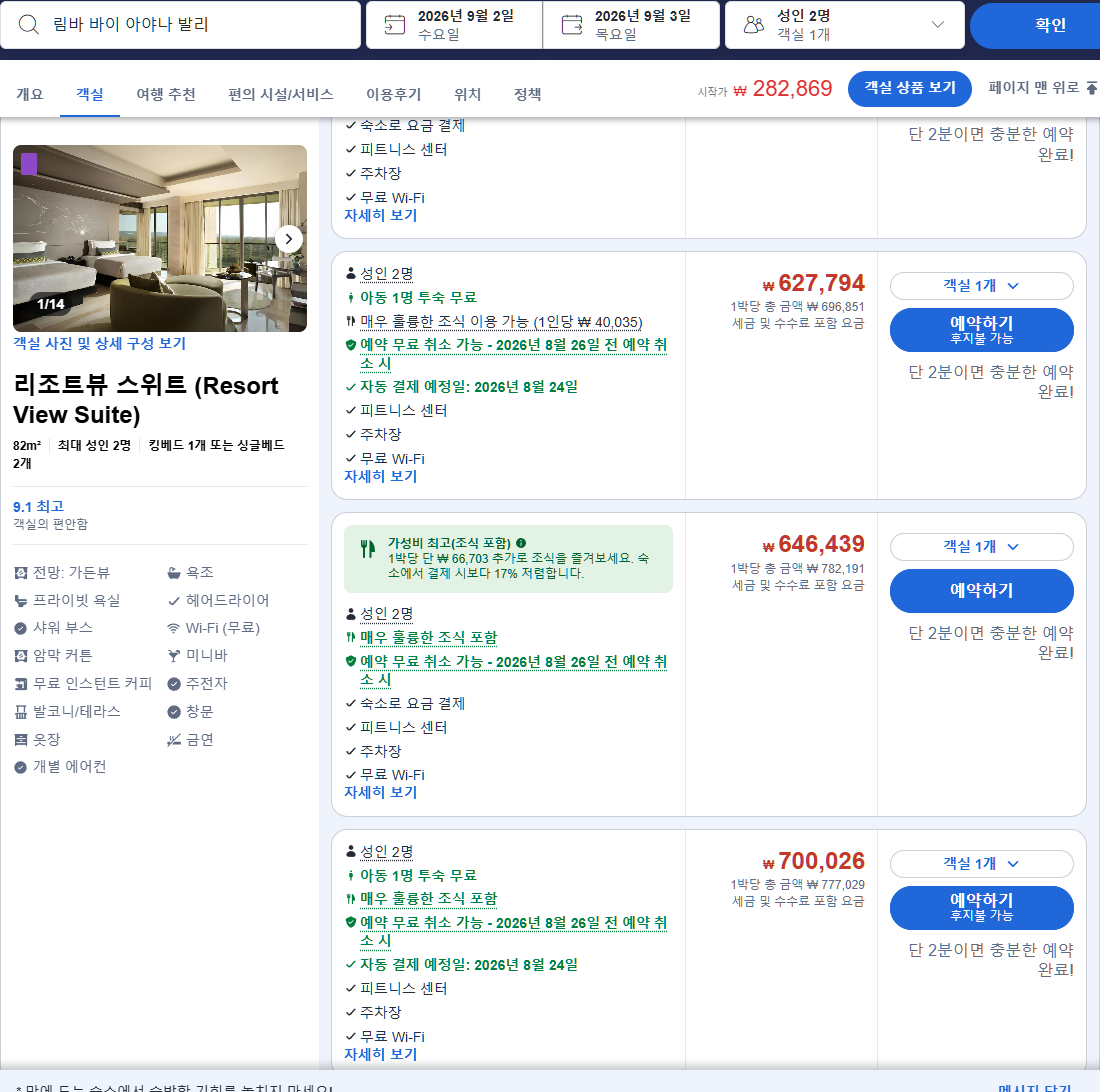Image resolution: width=1100 pixels, height=1092 pixels.
Task: Click 자세히 보기 under the ₩627,794 offer
Action: (381, 476)
